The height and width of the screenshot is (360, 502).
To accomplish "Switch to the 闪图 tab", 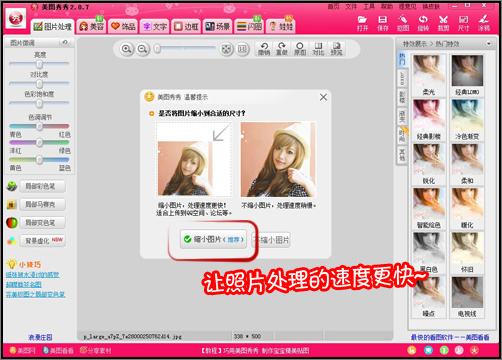I will 249,26.
